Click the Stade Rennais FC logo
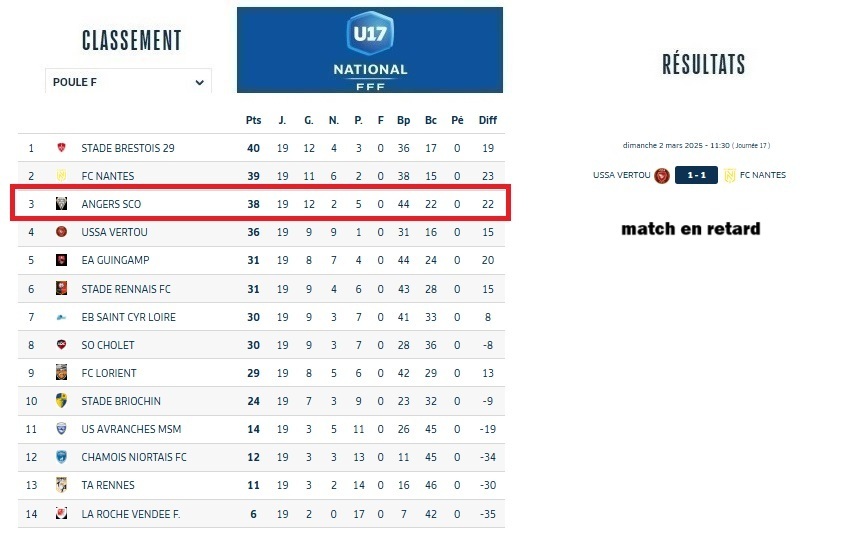Image resolution: width=865 pixels, height=538 pixels. pyautogui.click(x=61, y=289)
